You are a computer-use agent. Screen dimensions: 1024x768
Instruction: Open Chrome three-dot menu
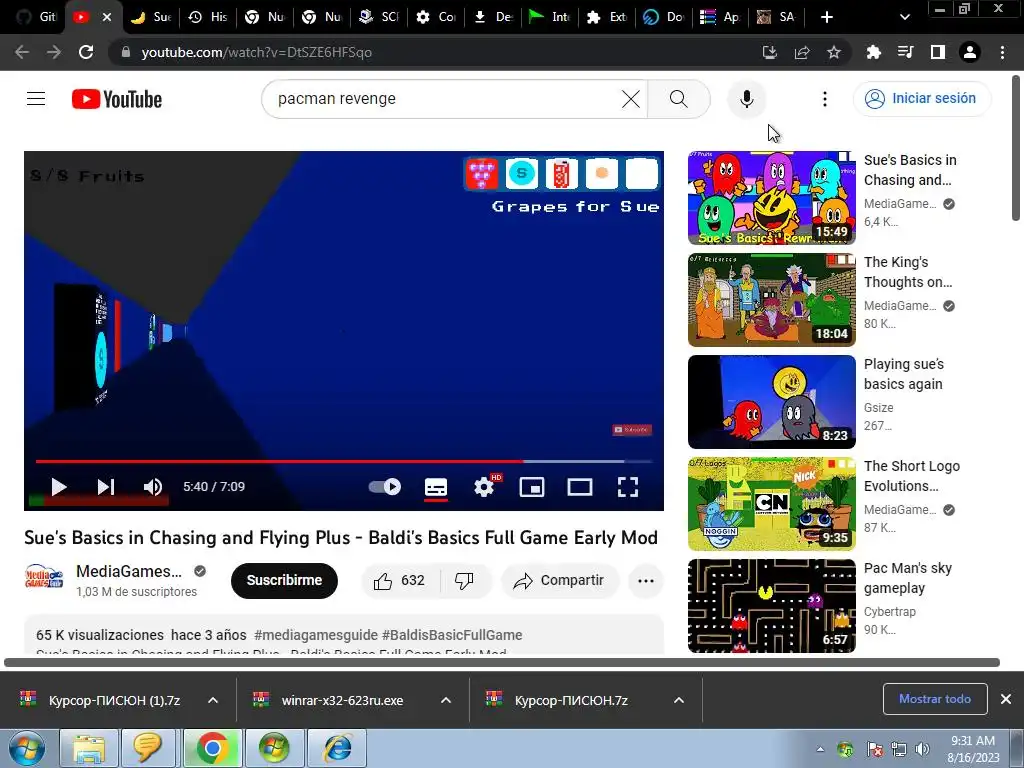pos(1002,52)
